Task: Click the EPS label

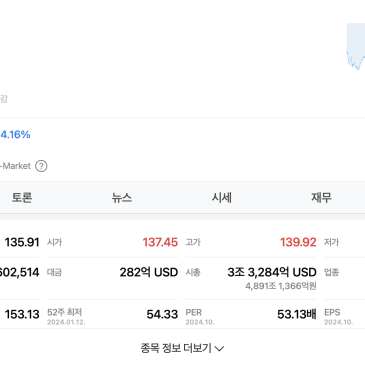Action: (x=332, y=312)
